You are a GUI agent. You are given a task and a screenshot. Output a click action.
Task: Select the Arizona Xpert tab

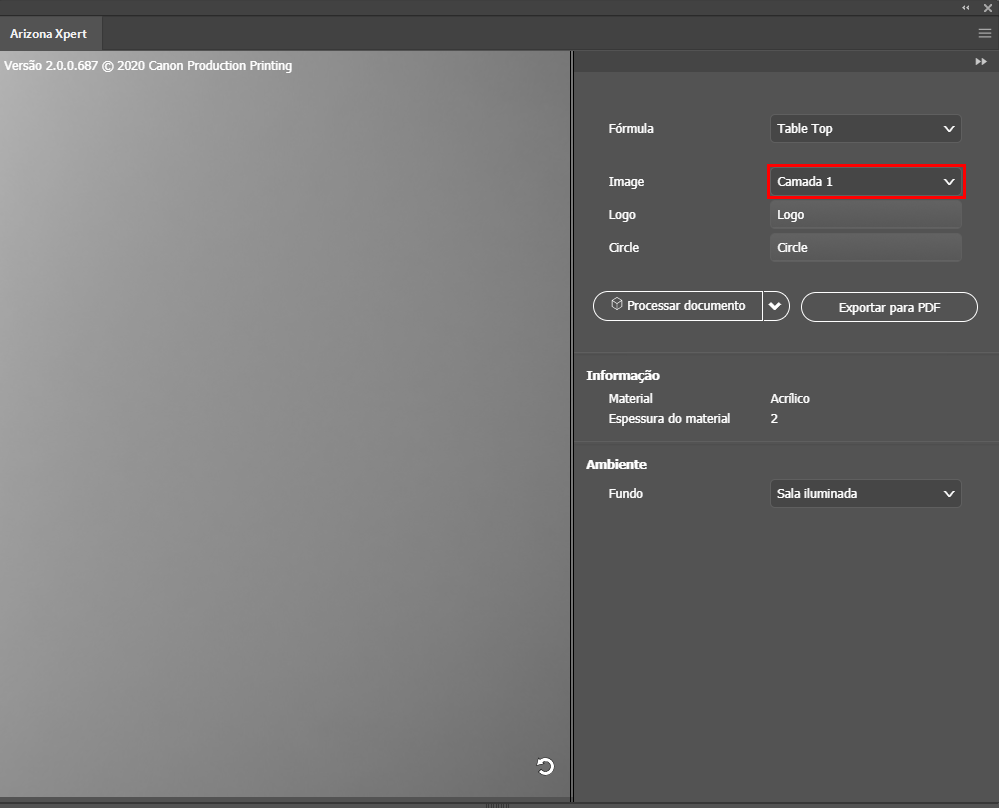pyautogui.click(x=49, y=34)
